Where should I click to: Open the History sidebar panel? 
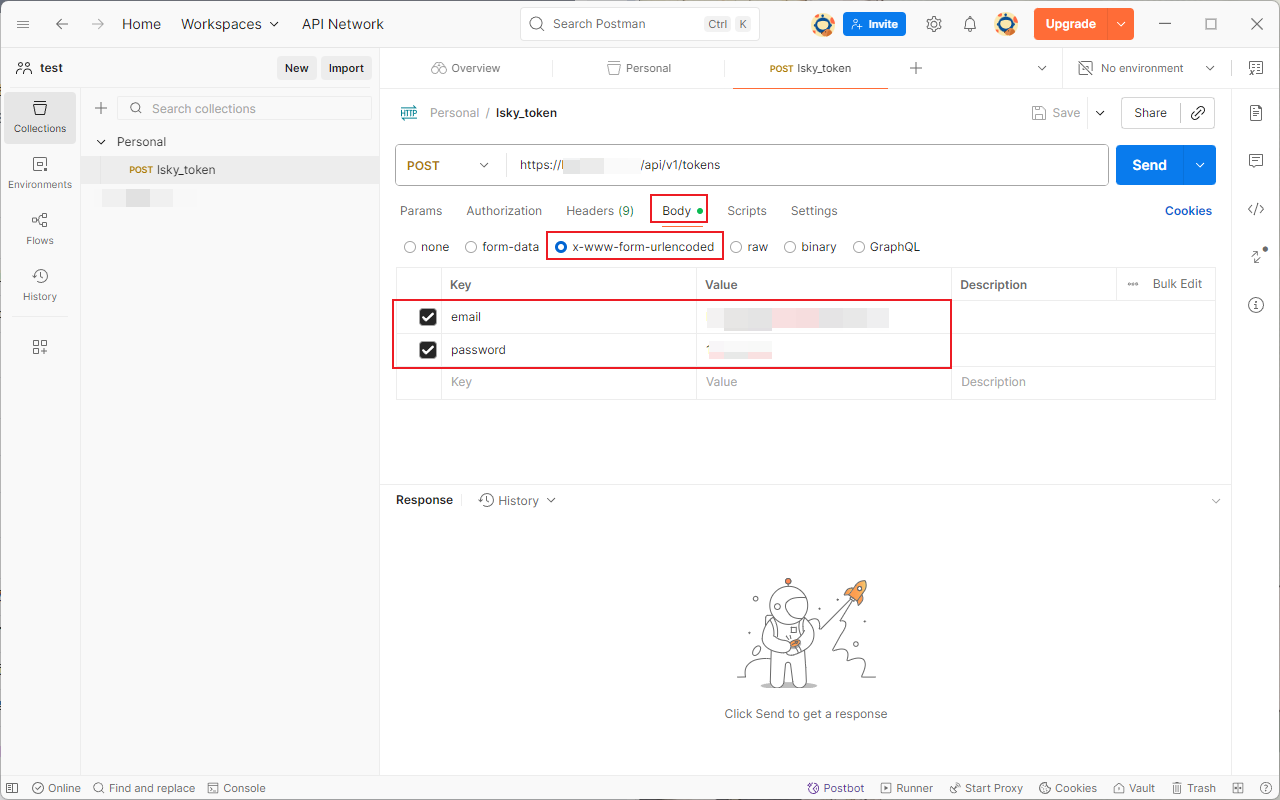click(x=40, y=285)
